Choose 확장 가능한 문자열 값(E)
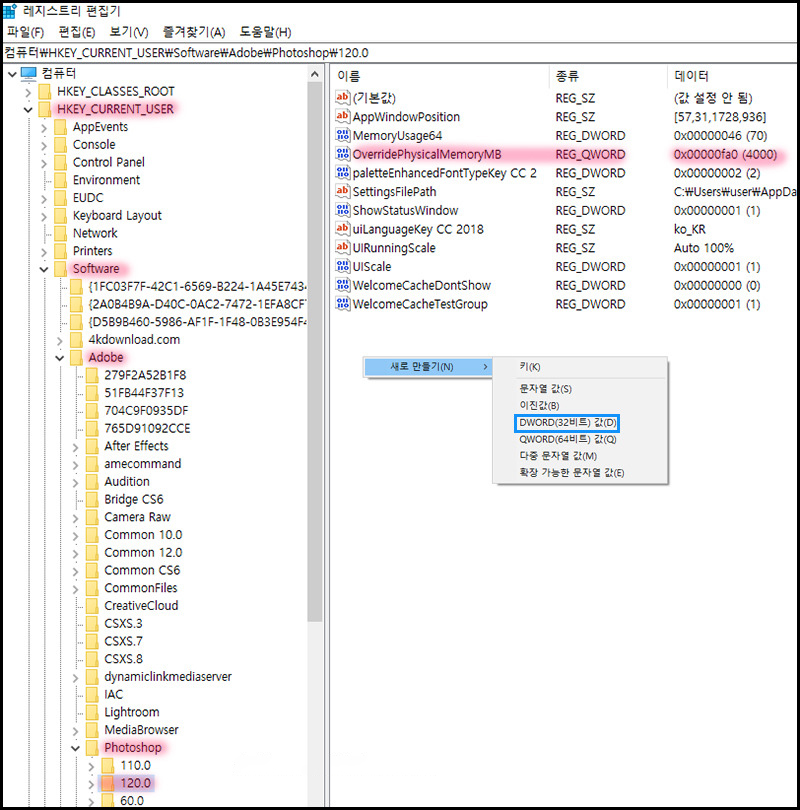800x810 pixels. (x=571, y=472)
